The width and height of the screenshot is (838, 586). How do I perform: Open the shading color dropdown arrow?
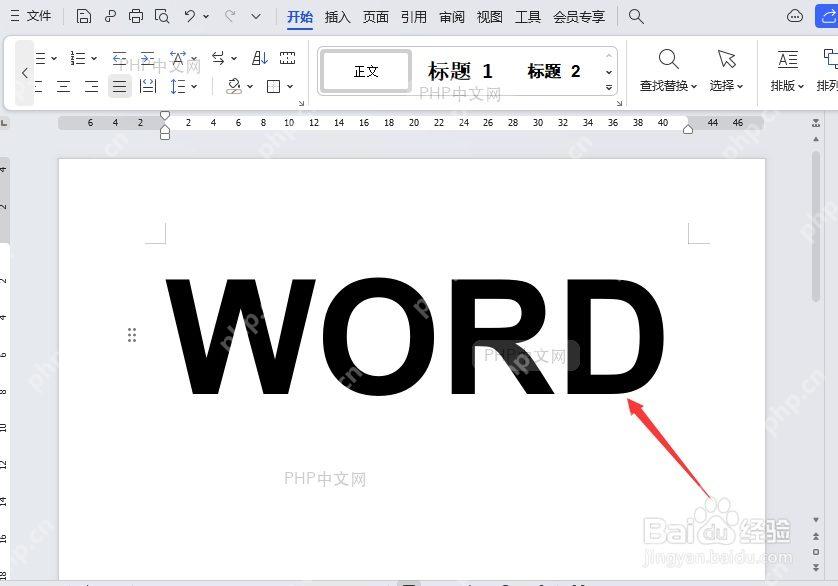click(x=250, y=86)
